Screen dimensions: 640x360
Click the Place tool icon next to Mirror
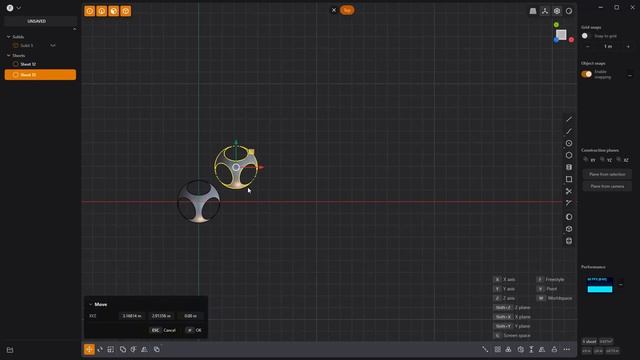click(144, 349)
